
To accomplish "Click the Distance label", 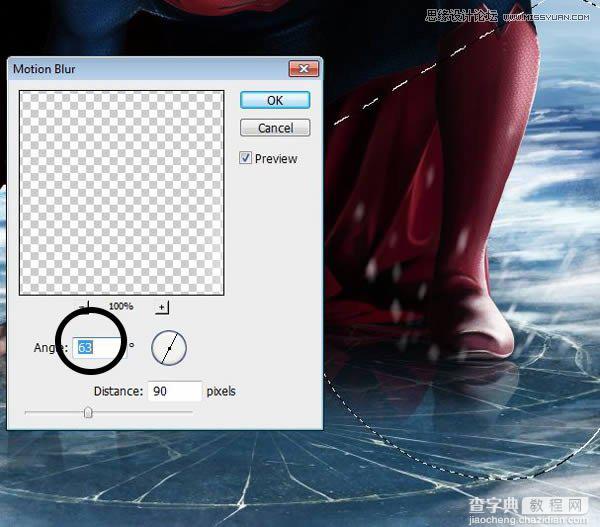I will coord(118,391).
